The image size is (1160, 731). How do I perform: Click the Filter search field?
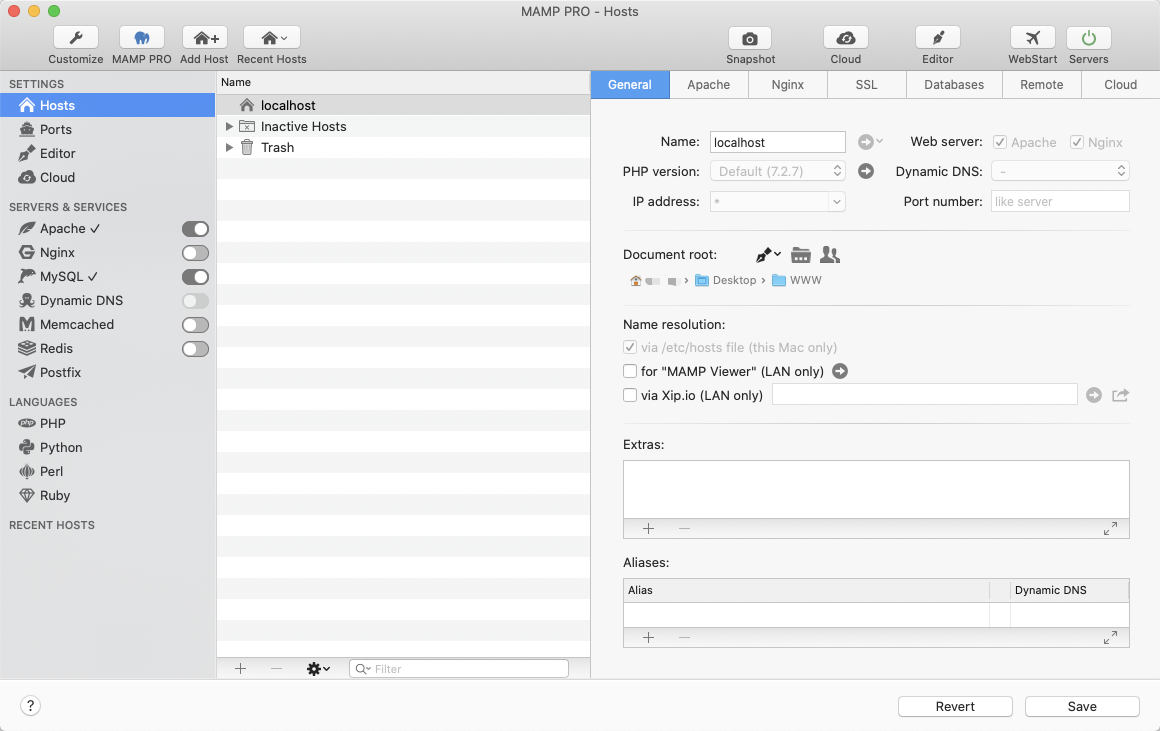tap(459, 669)
